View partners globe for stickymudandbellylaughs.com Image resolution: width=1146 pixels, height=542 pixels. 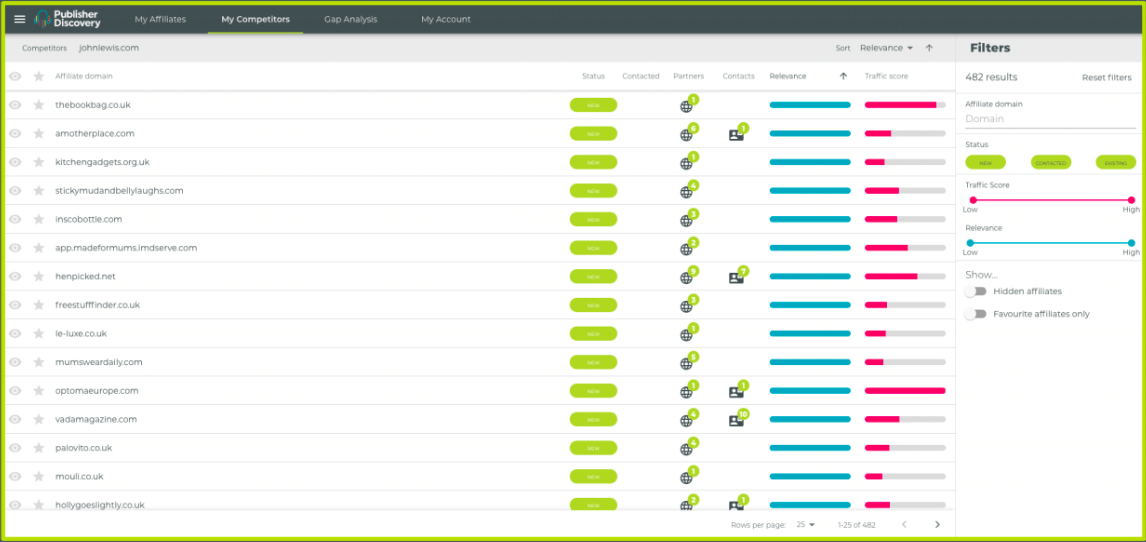(686, 192)
